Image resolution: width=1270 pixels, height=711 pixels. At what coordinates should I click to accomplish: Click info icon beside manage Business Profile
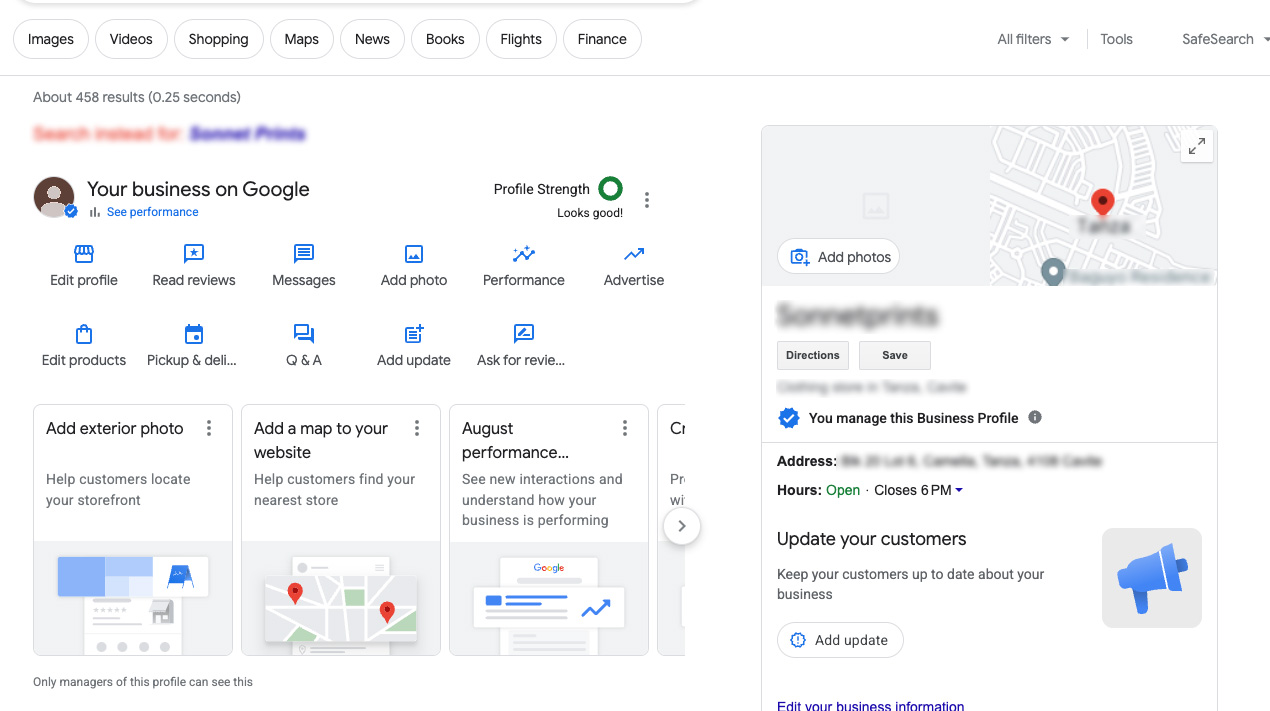point(1035,417)
